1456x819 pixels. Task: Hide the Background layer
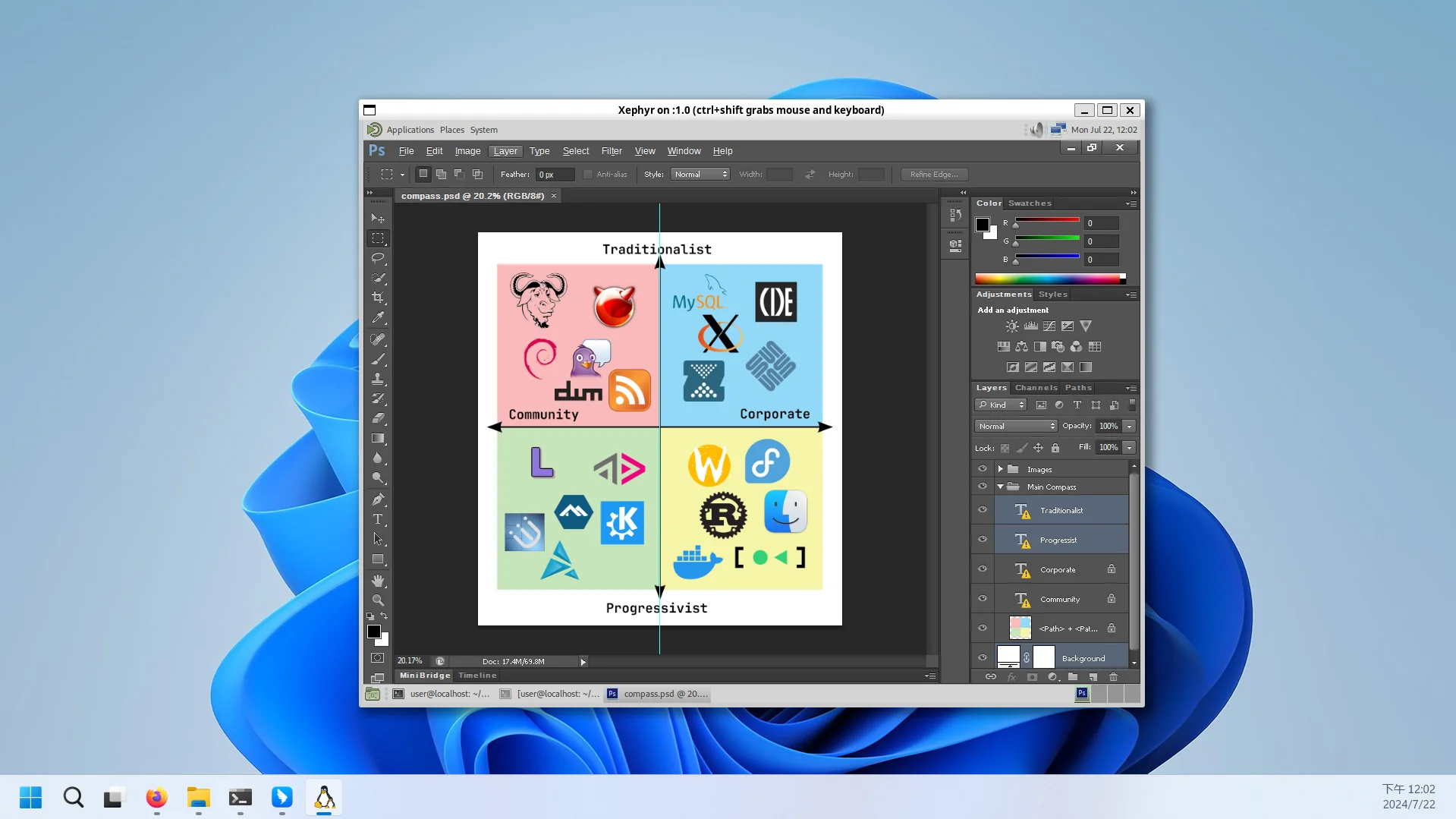click(983, 658)
